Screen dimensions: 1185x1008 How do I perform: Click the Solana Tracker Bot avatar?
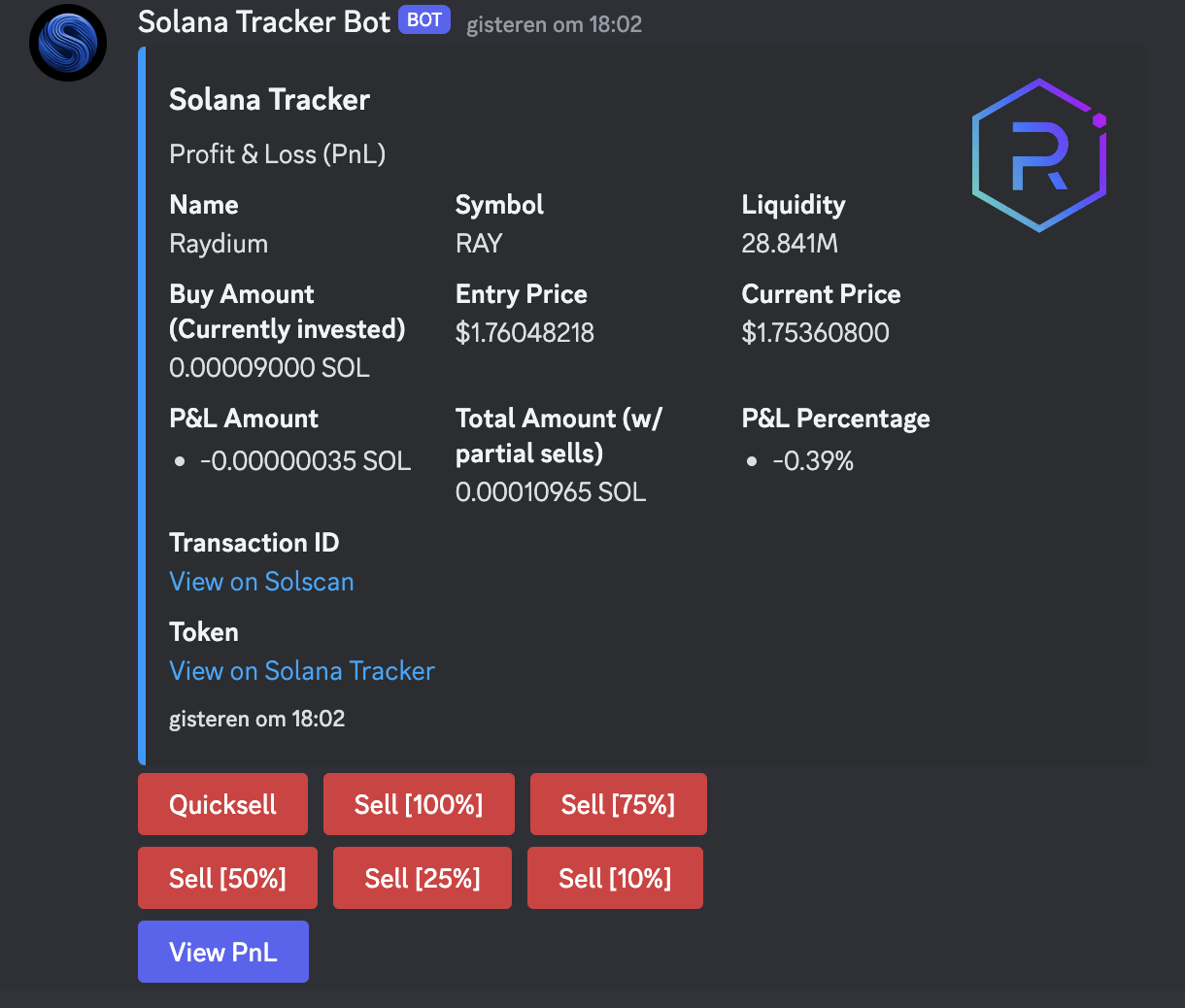tap(67, 43)
